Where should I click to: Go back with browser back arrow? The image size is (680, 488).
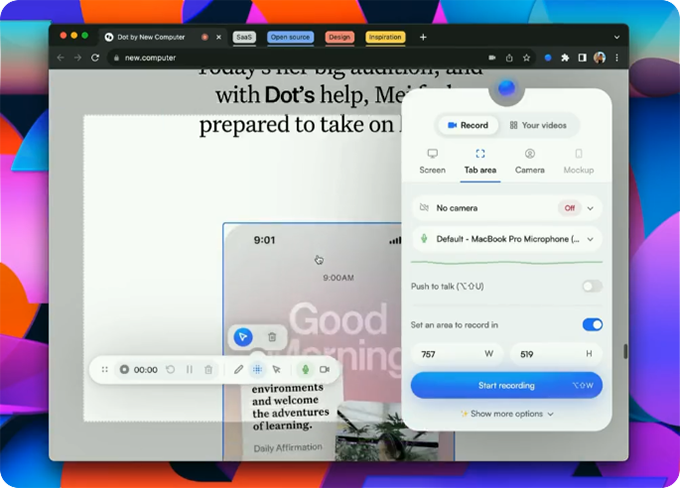(60, 58)
